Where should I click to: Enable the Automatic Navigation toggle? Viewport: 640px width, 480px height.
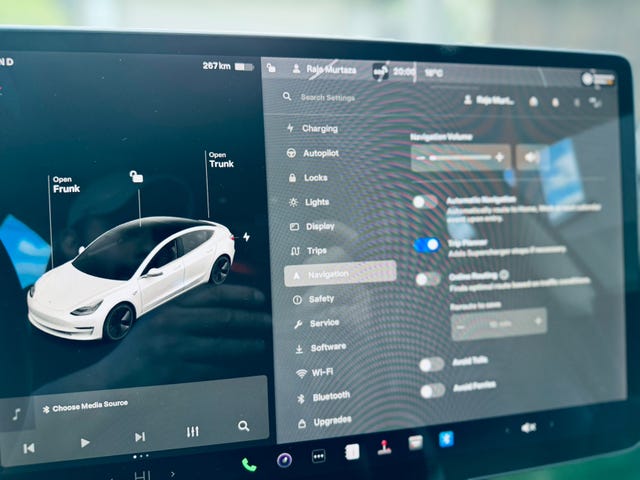click(425, 202)
